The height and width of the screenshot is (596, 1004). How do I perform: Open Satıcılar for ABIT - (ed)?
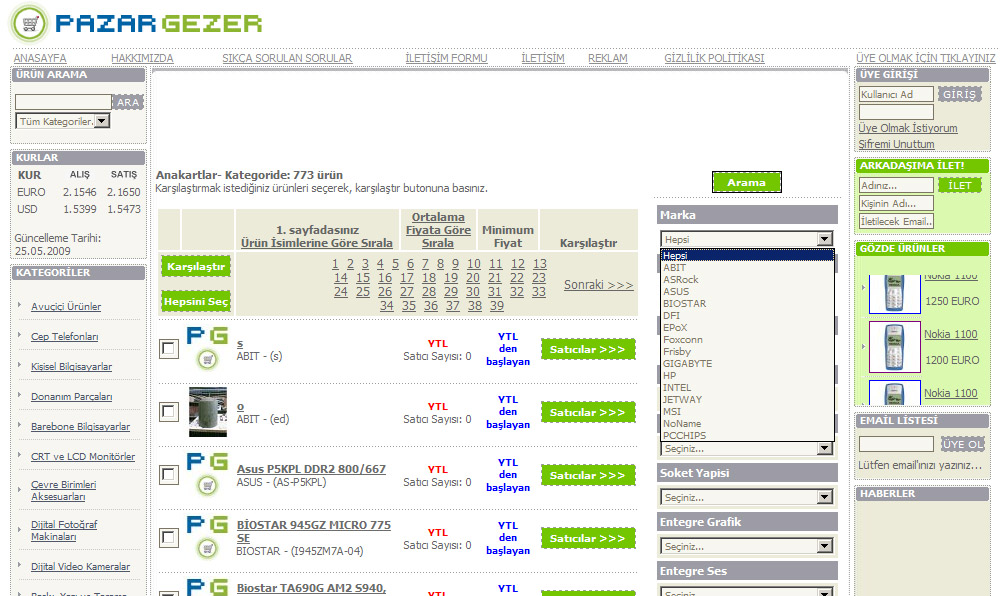coord(588,412)
